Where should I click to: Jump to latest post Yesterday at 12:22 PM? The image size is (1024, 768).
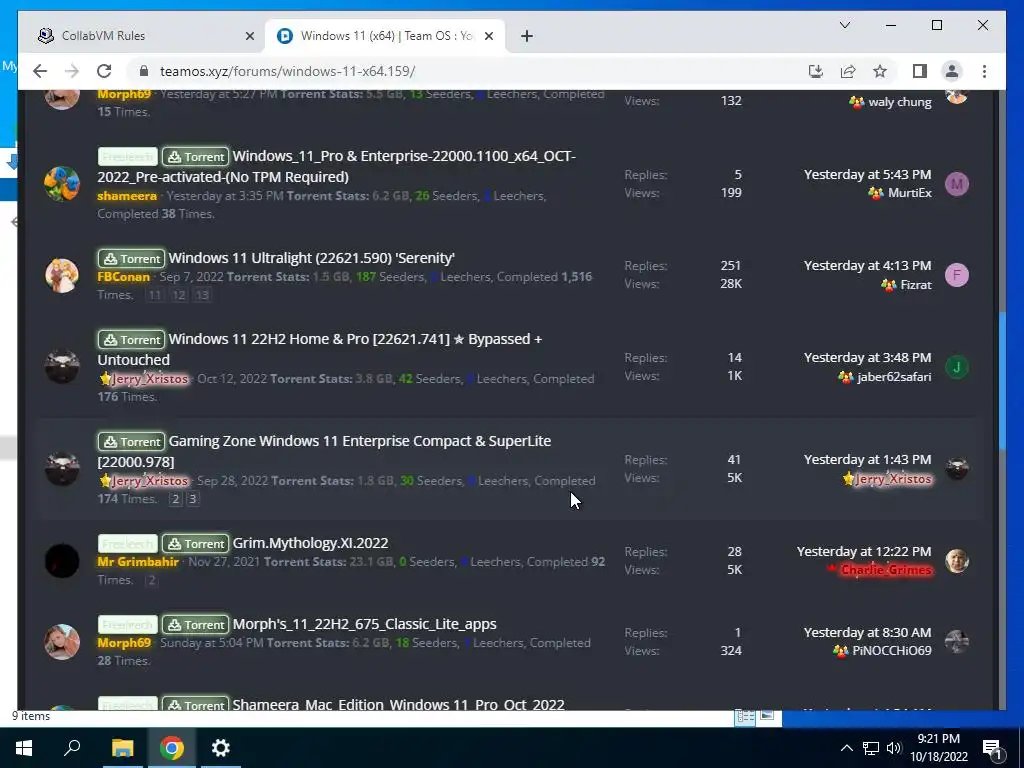(x=864, y=552)
